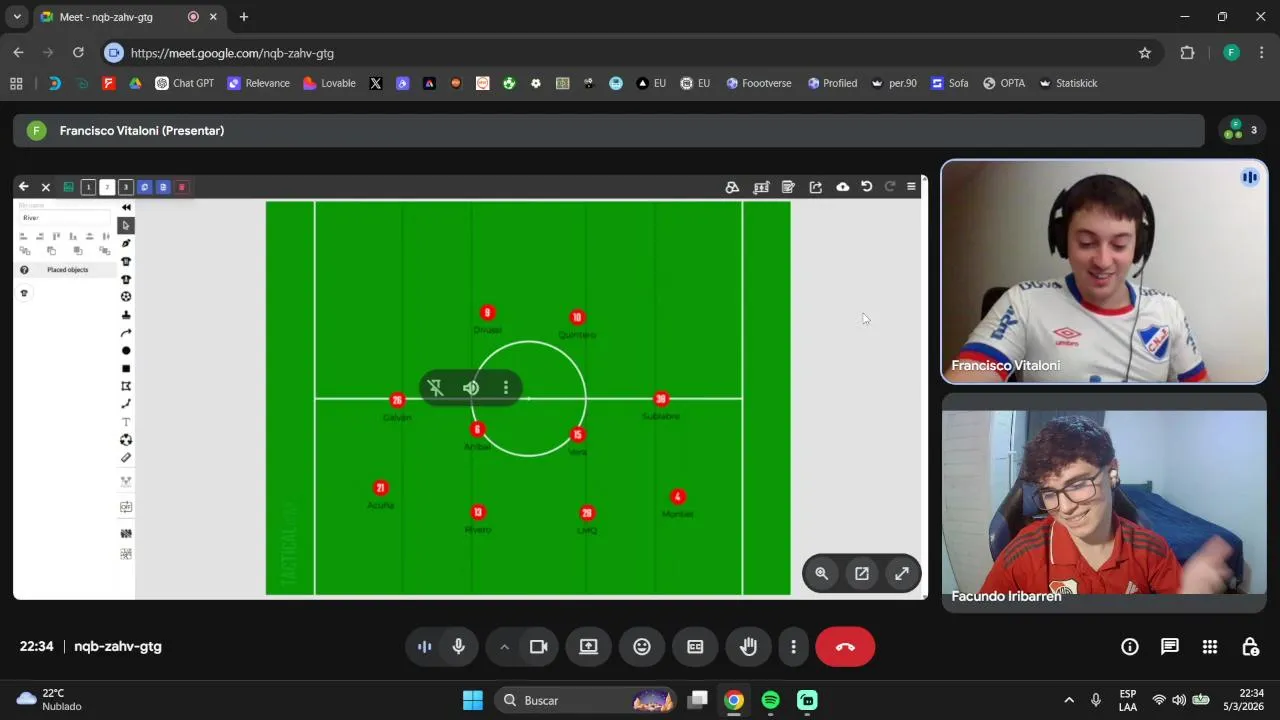Open host controls lock icon
1280x720 pixels.
(x=1250, y=647)
